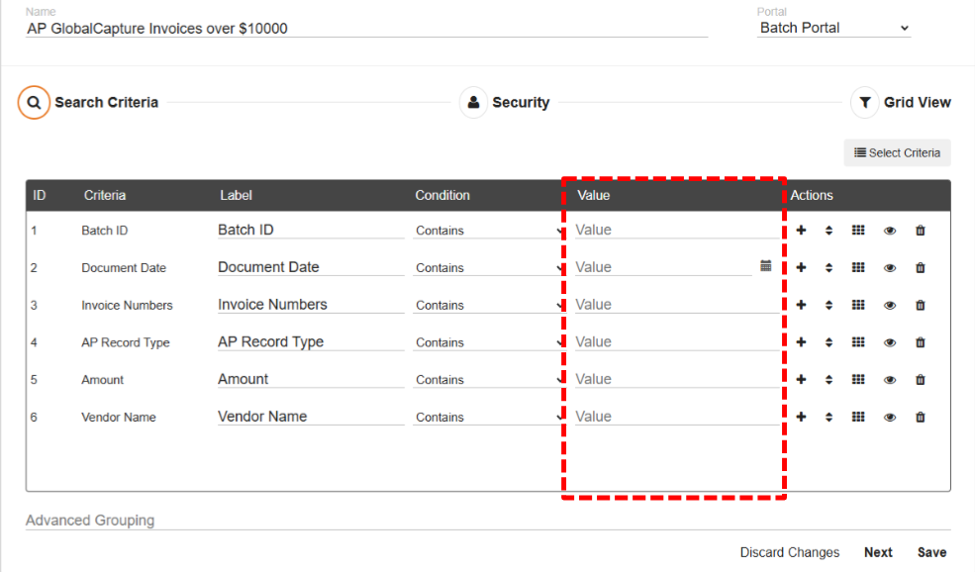The height and width of the screenshot is (572, 975).
Task: Toggle visibility eye for Document Date row
Action: (x=890, y=268)
